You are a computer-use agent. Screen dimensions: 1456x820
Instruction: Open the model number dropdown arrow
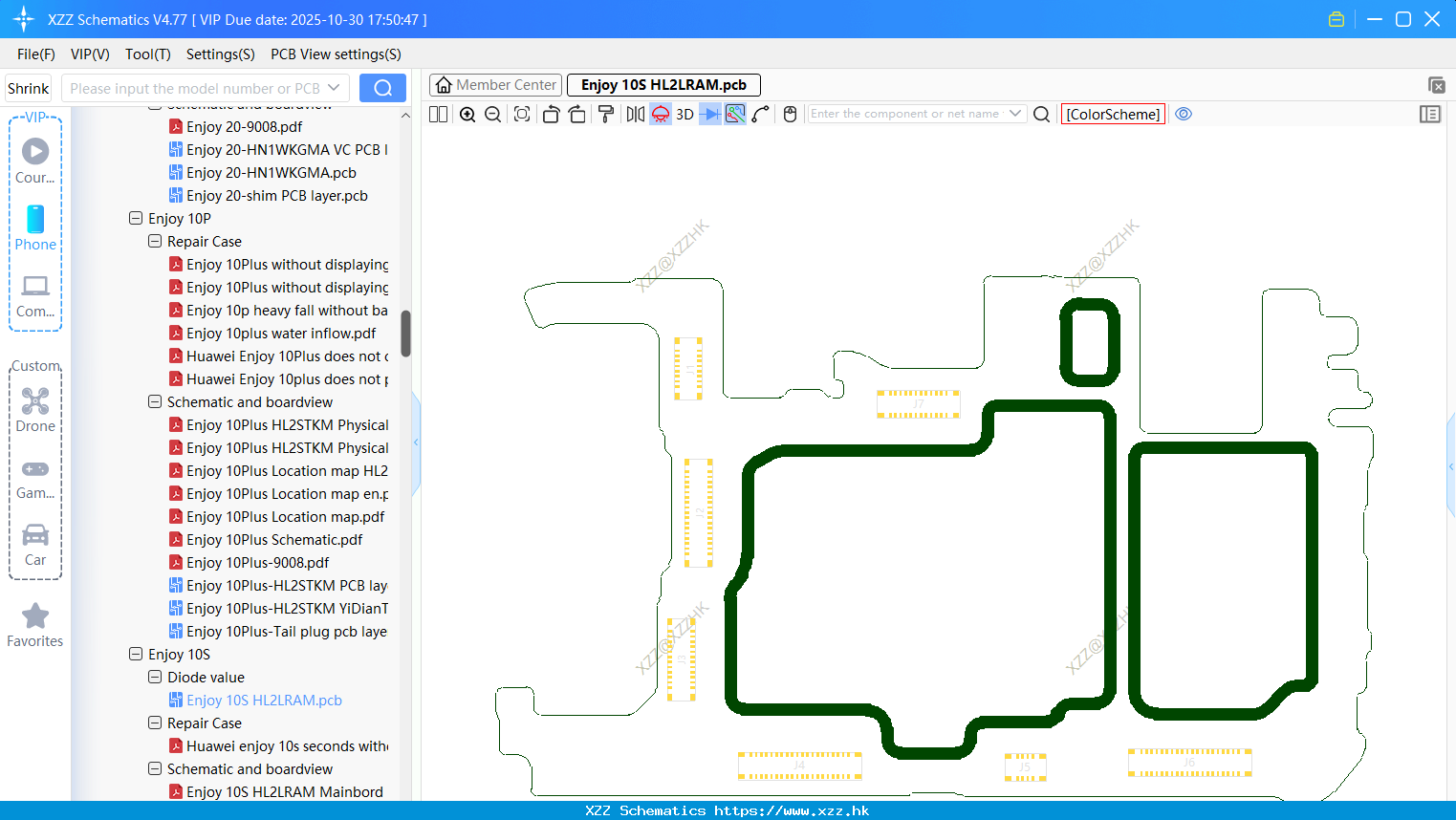pyautogui.click(x=334, y=88)
